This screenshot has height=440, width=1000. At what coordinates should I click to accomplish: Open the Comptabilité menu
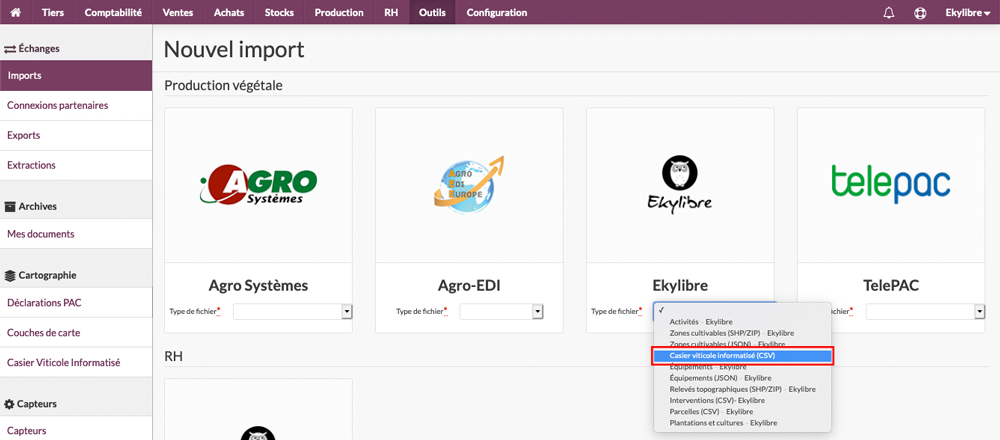click(x=114, y=12)
